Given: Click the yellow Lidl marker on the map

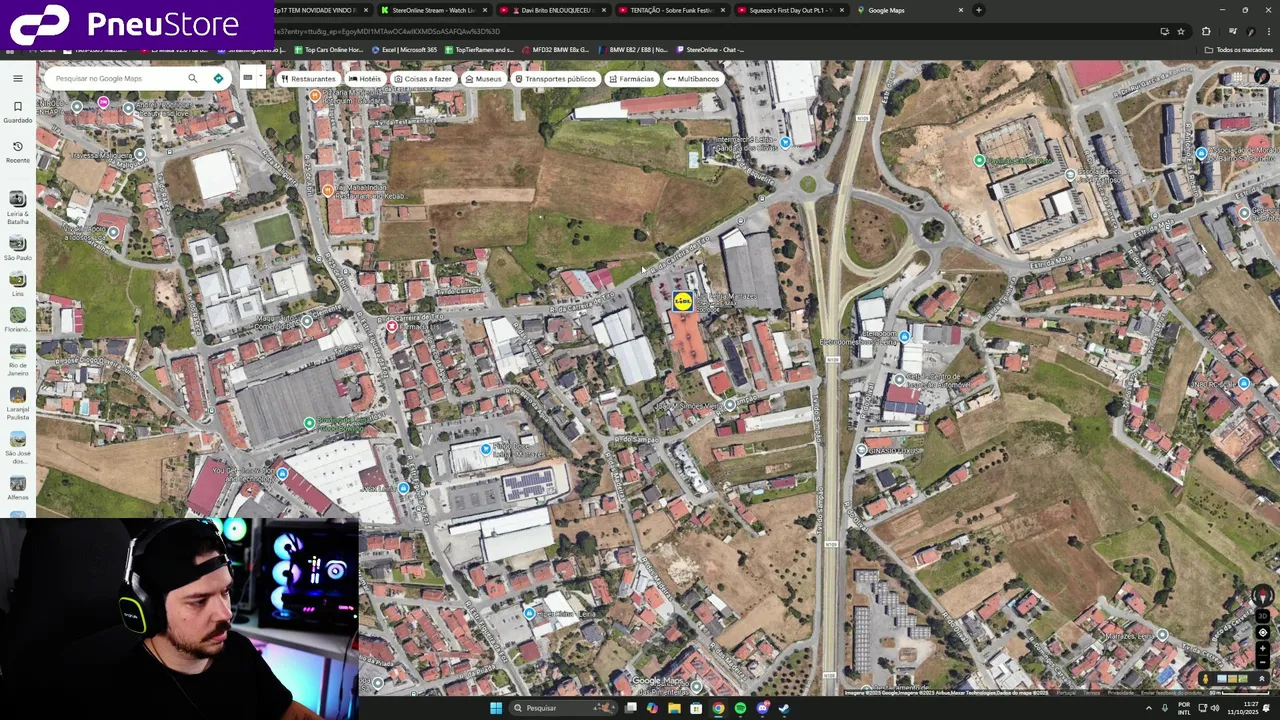Looking at the screenshot, I should pos(682,301).
